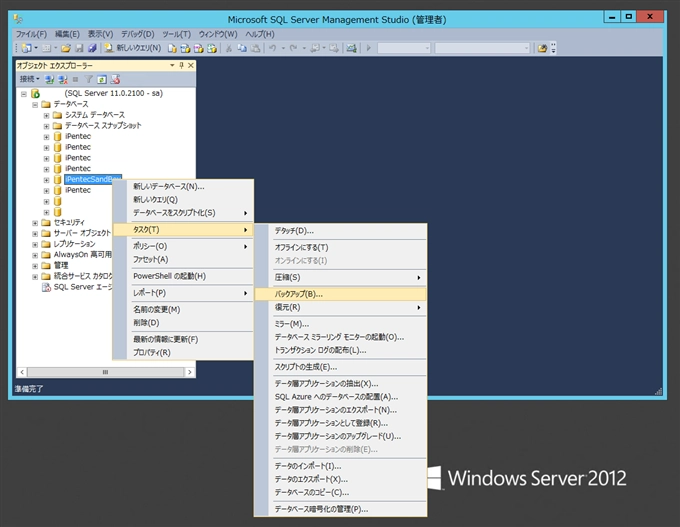Click プロパティ(R) in the context menu
680x527 pixels.
click(x=152, y=352)
